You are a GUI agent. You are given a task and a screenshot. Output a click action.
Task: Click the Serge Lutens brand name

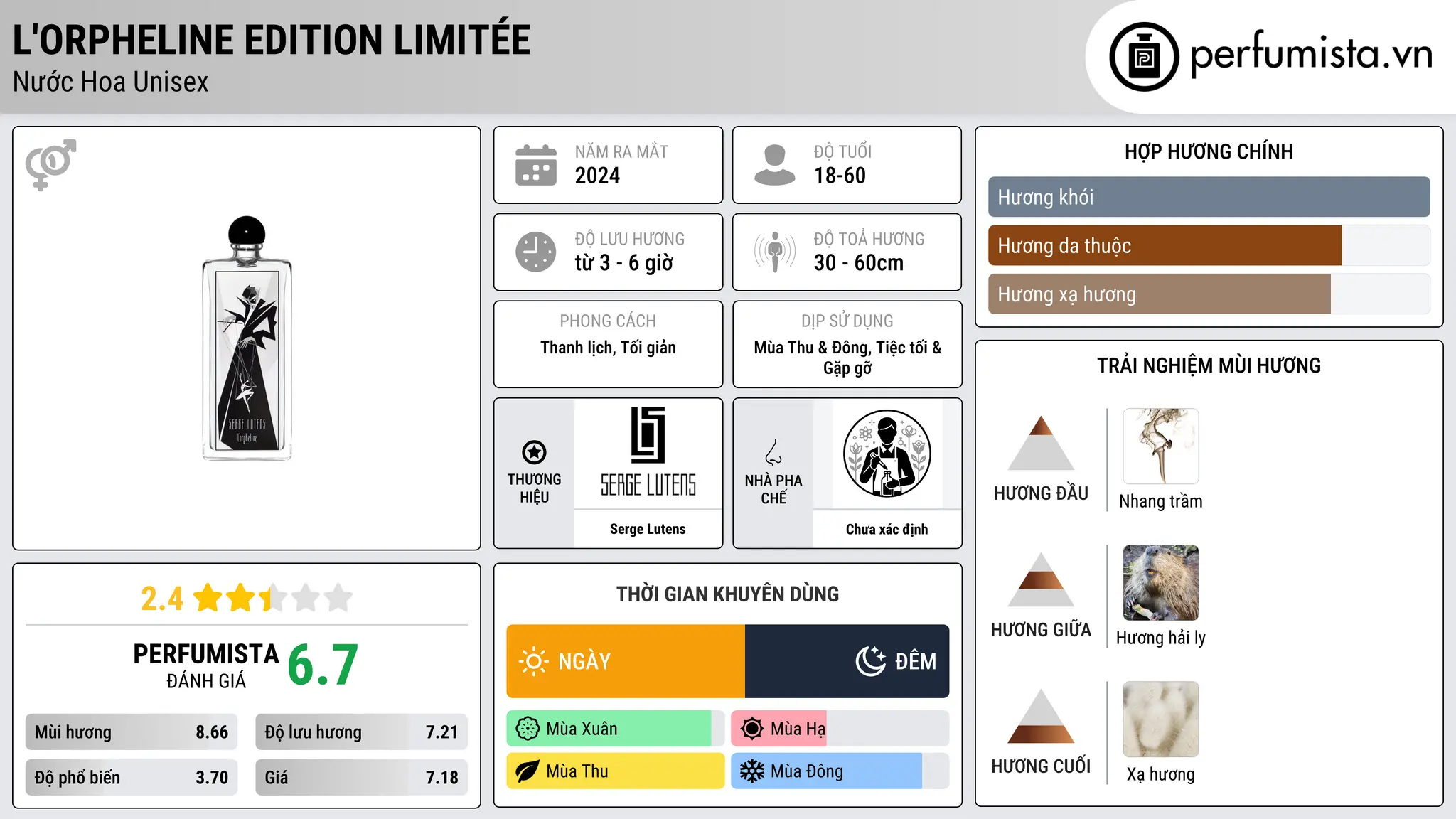[x=648, y=529]
